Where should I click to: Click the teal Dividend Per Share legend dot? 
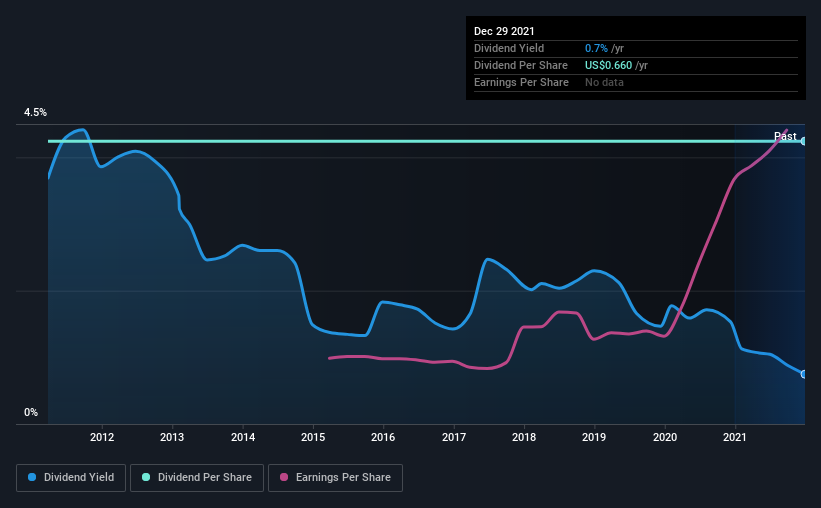tap(146, 477)
